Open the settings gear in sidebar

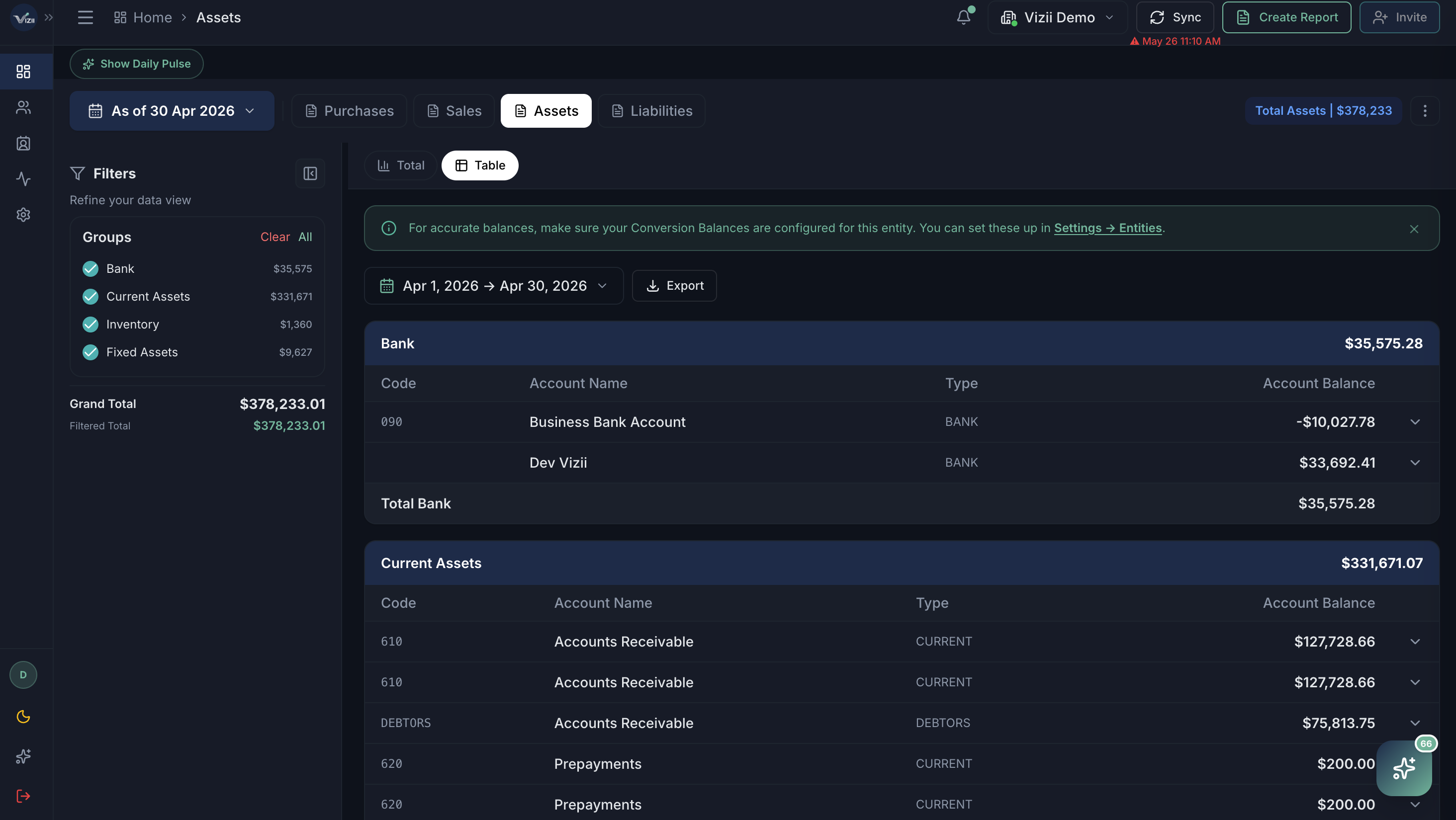[23, 215]
